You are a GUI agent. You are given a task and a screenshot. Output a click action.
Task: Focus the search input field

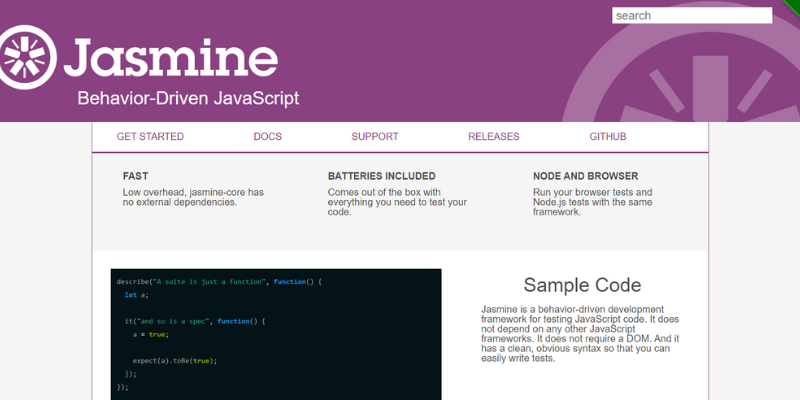[692, 15]
